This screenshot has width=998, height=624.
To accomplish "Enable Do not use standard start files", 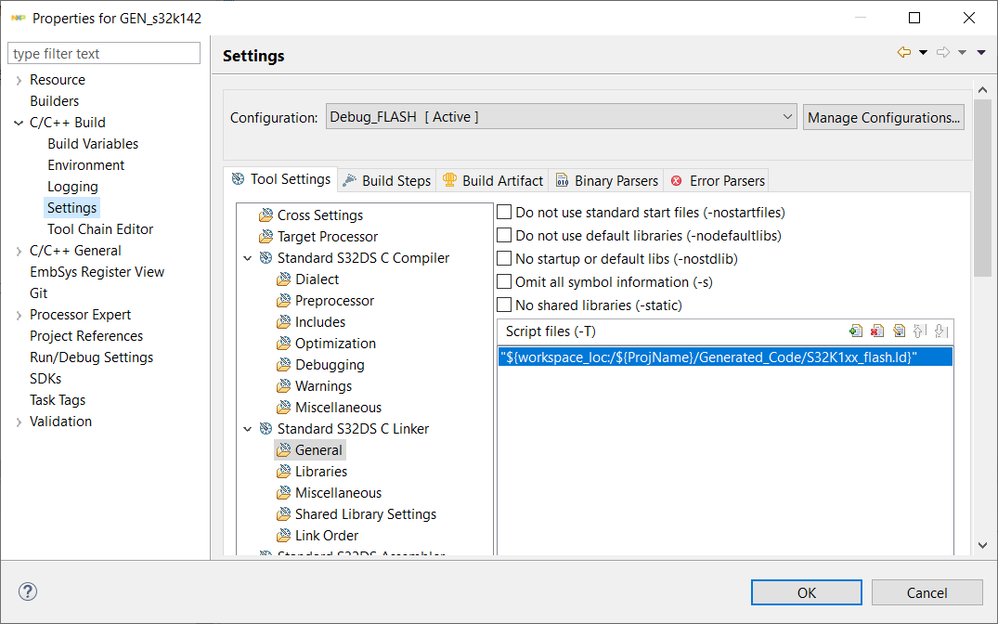I will 505,213.
